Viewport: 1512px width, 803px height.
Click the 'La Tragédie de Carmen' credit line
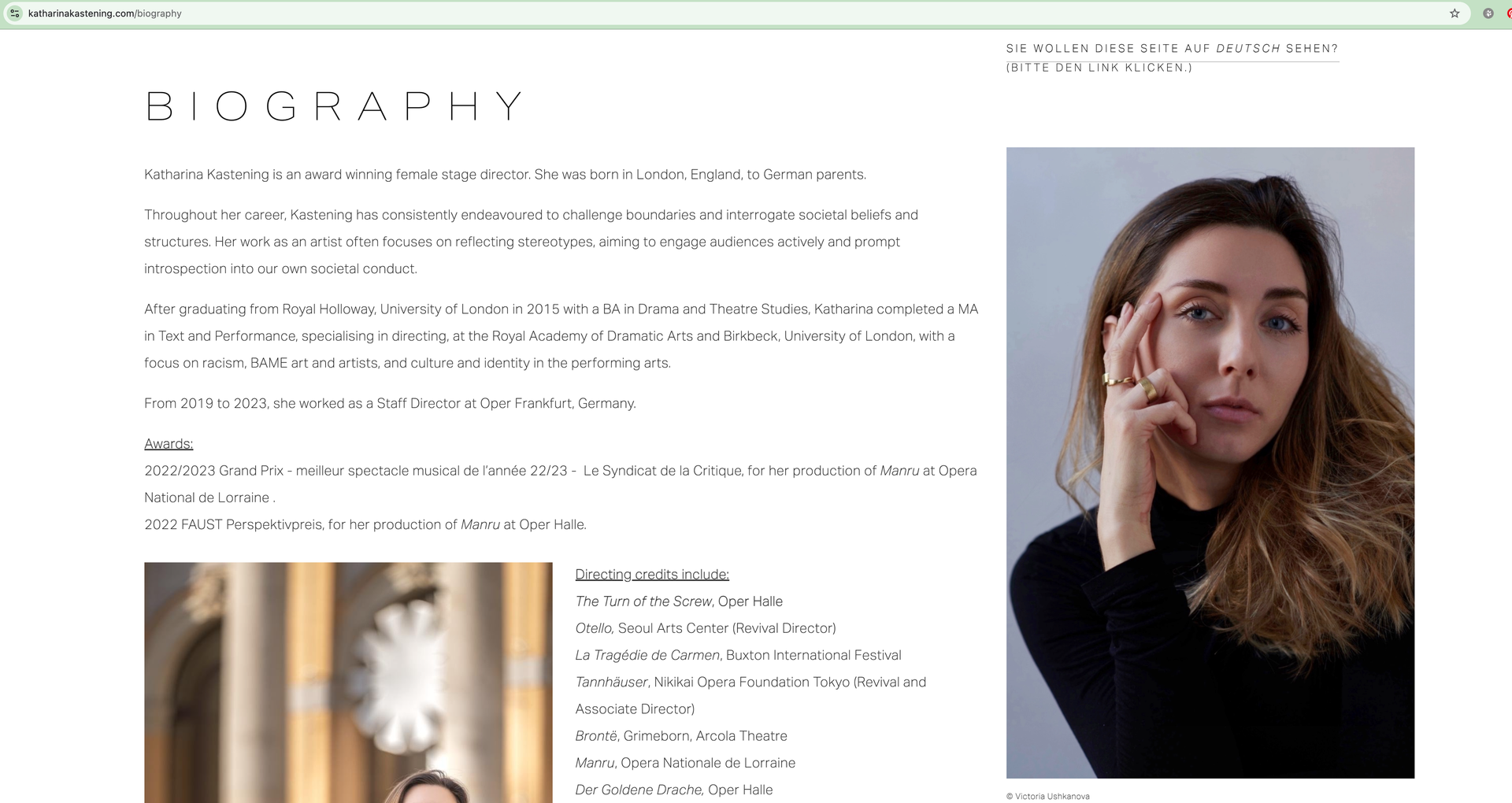tap(738, 655)
